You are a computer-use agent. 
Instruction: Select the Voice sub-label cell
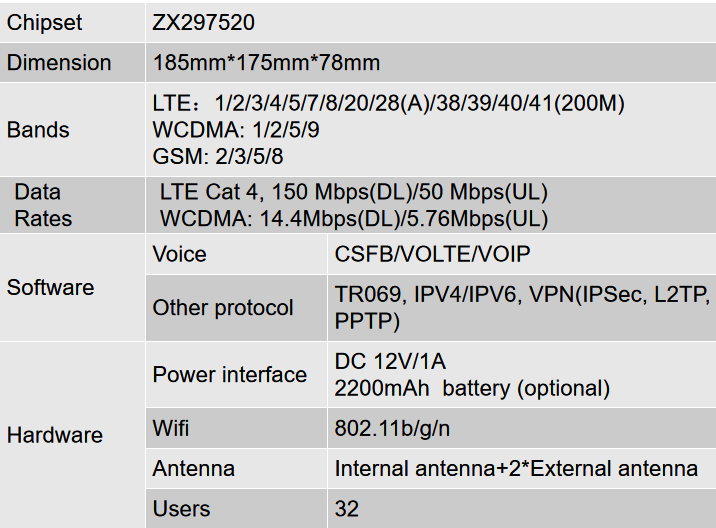236,254
